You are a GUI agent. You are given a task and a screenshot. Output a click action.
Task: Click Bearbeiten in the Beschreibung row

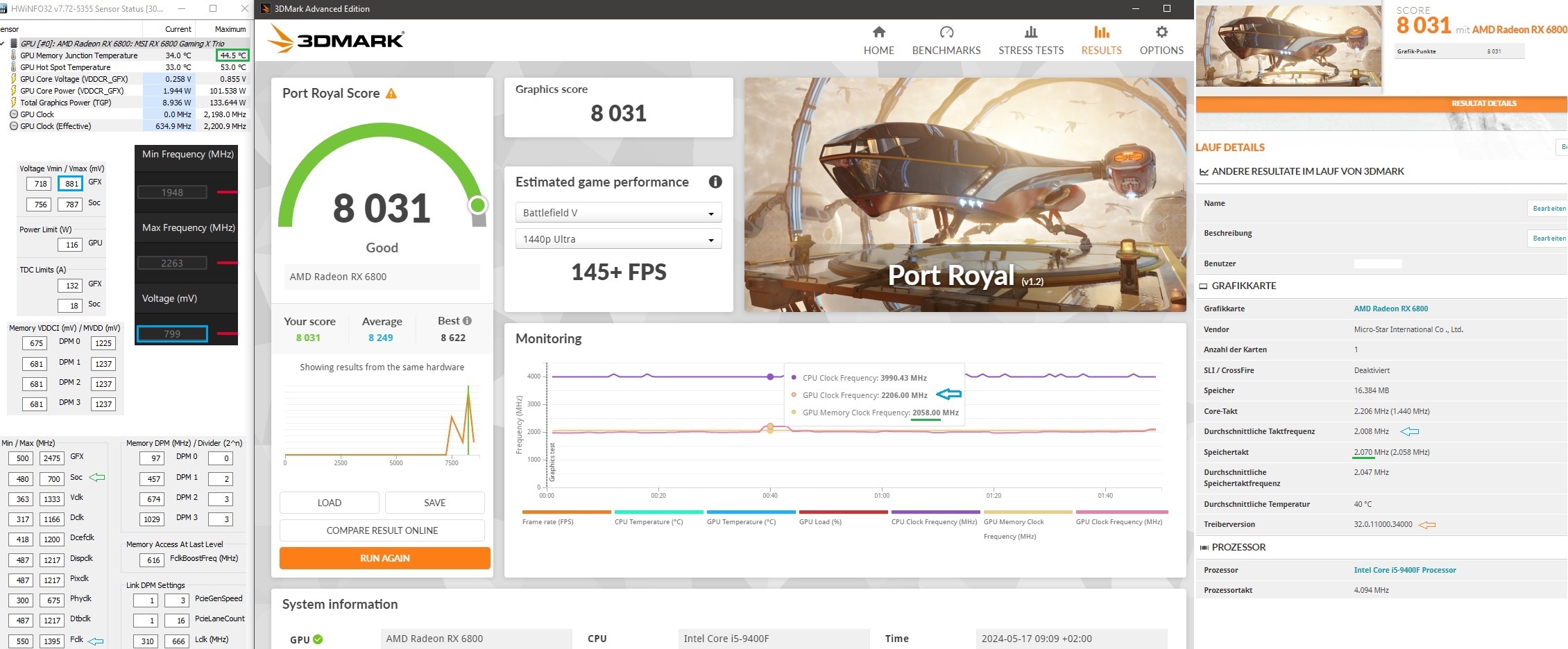1549,238
